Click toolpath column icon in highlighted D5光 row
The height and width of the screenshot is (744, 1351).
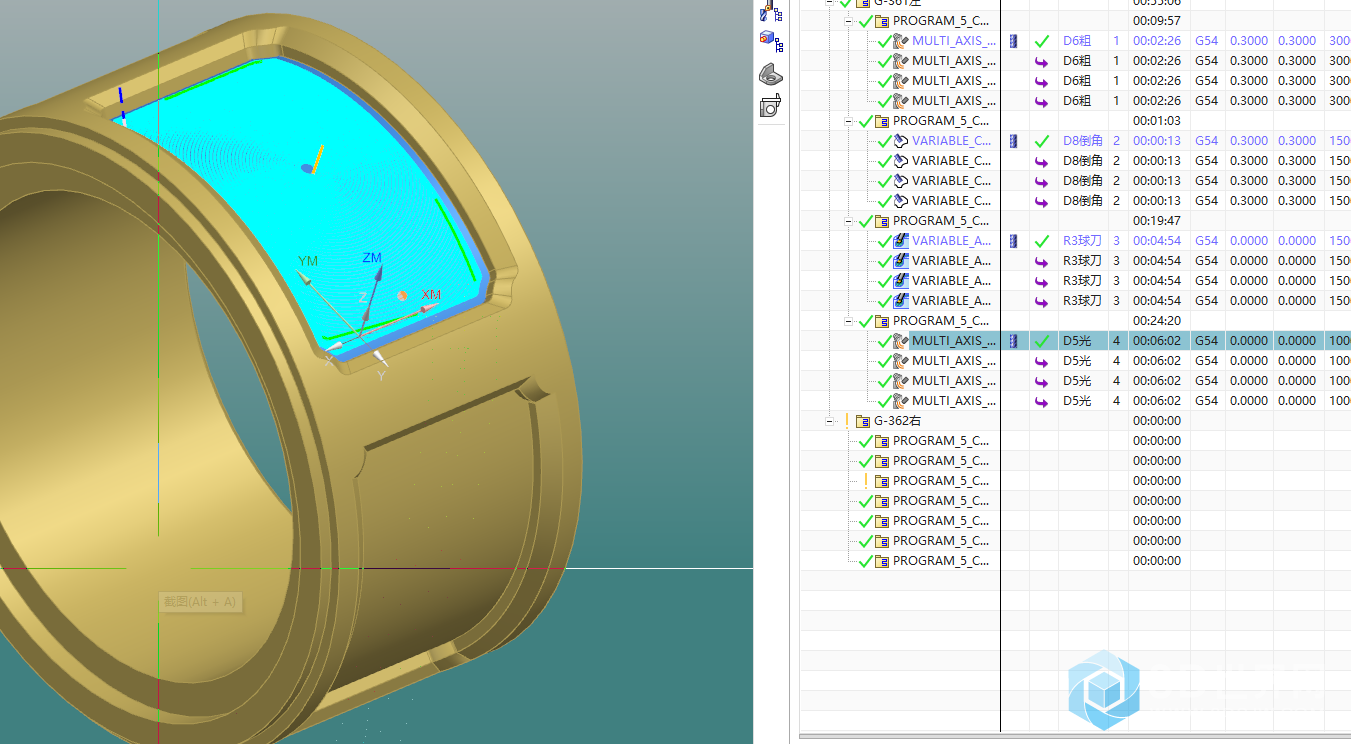coord(1015,341)
